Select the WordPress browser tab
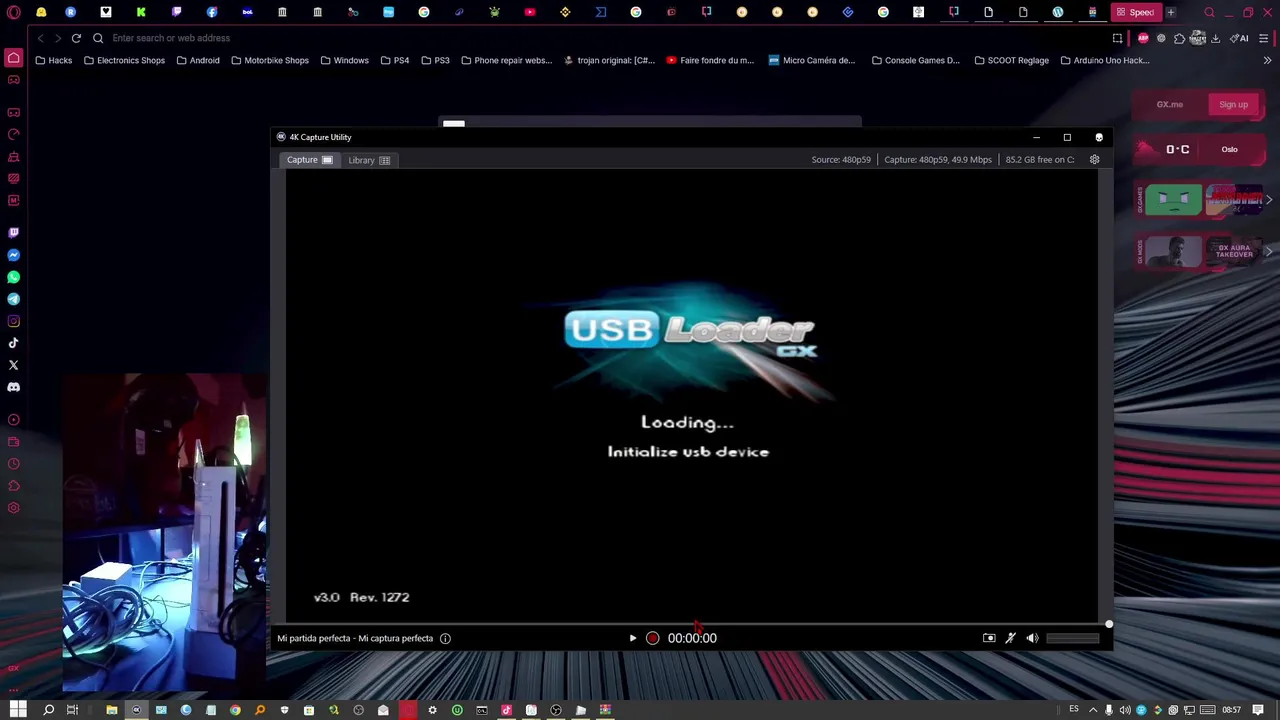1280x720 pixels. (x=1057, y=12)
